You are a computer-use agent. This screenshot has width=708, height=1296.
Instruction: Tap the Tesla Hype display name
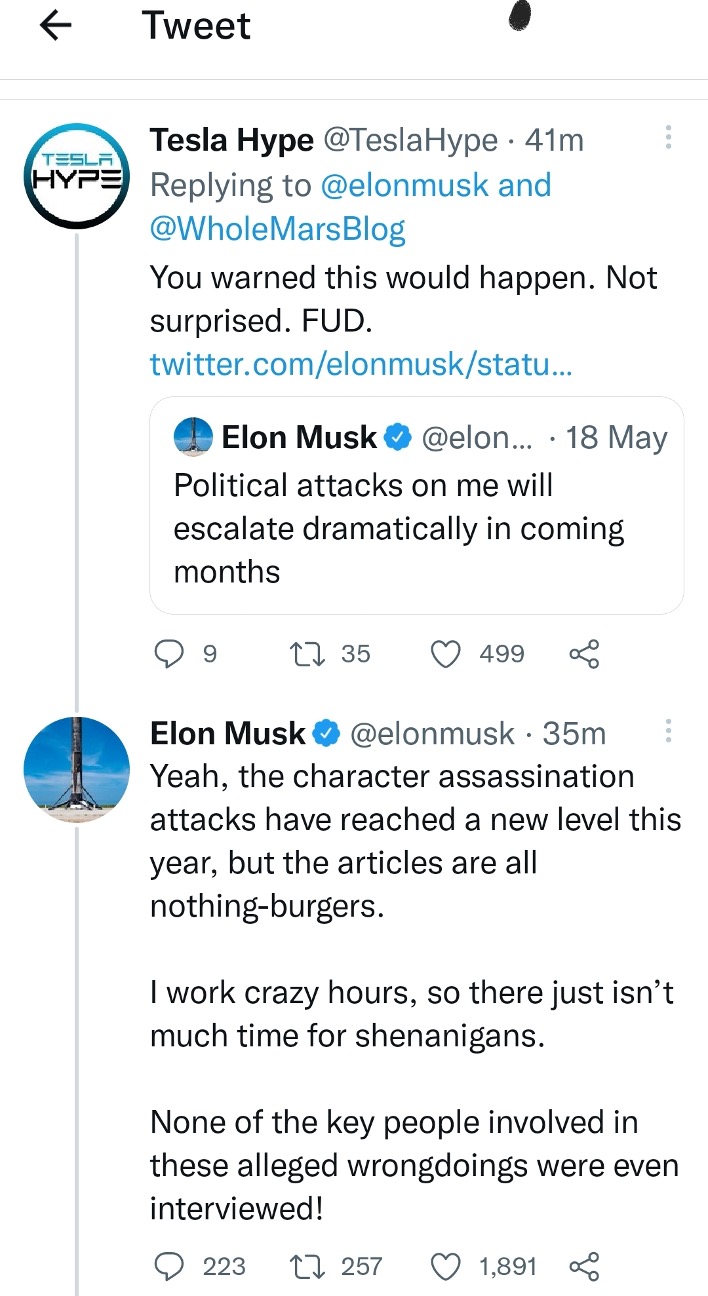(x=231, y=141)
